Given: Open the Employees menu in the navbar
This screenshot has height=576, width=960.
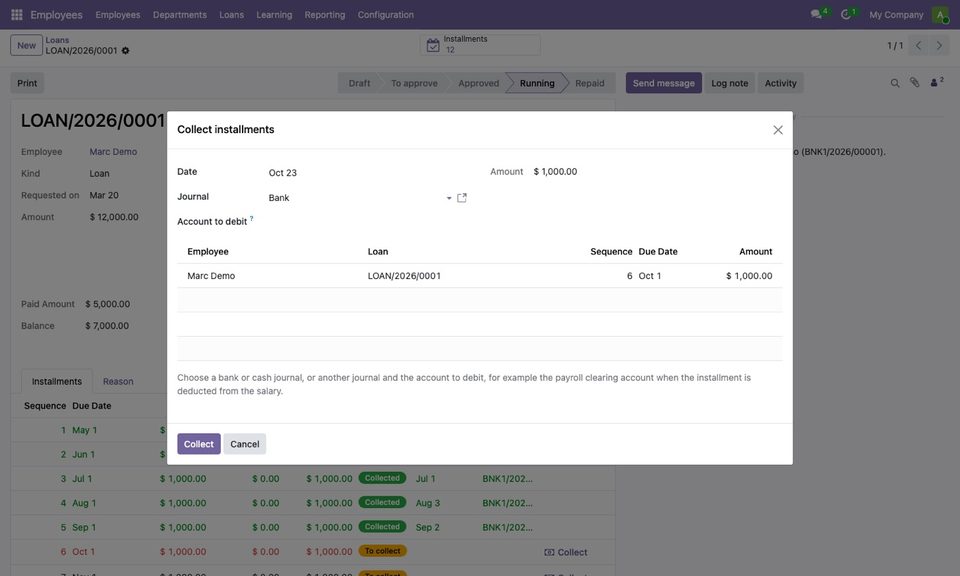Looking at the screenshot, I should 118,15.
